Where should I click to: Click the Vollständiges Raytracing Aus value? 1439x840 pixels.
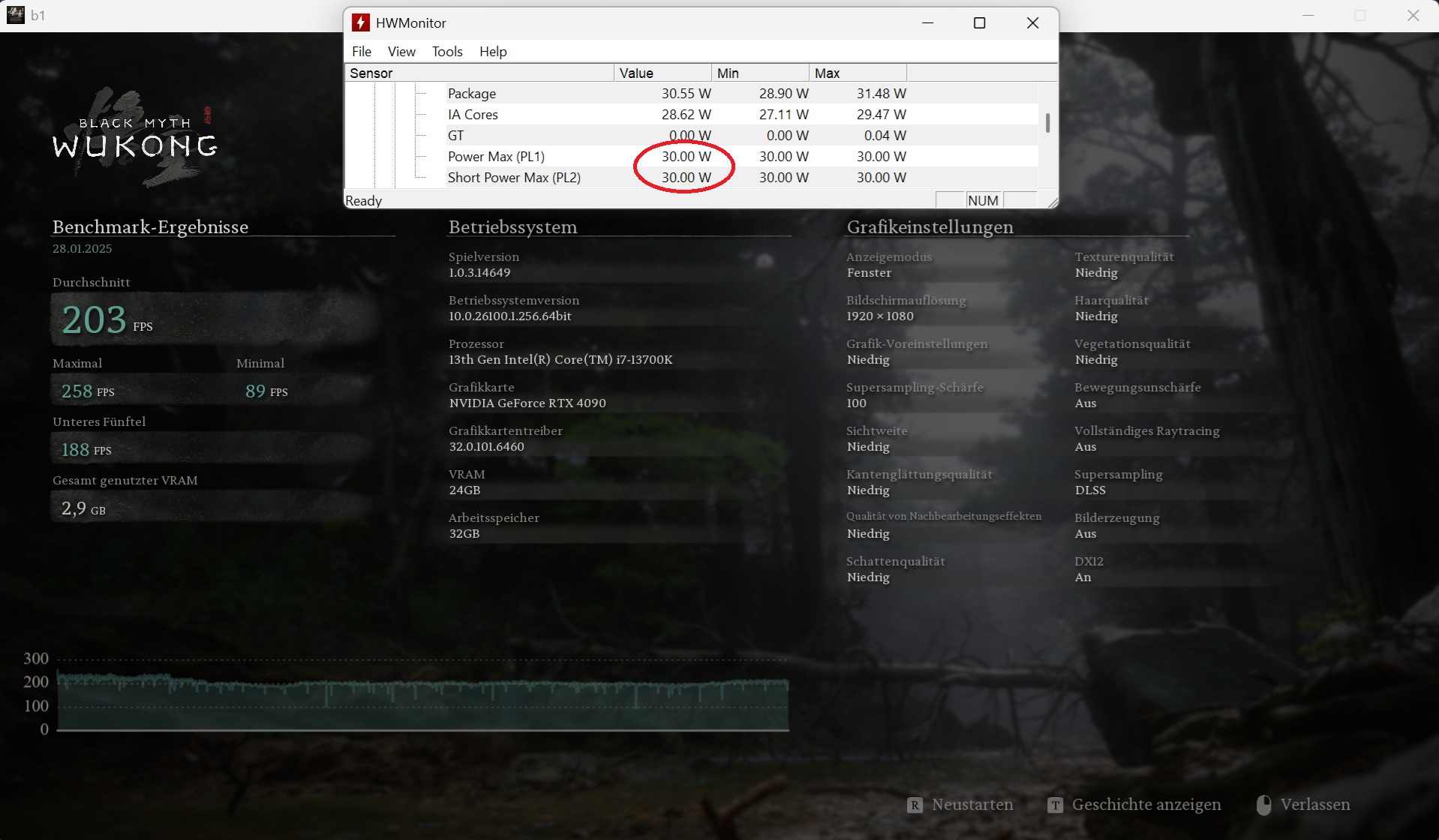[x=1085, y=446]
